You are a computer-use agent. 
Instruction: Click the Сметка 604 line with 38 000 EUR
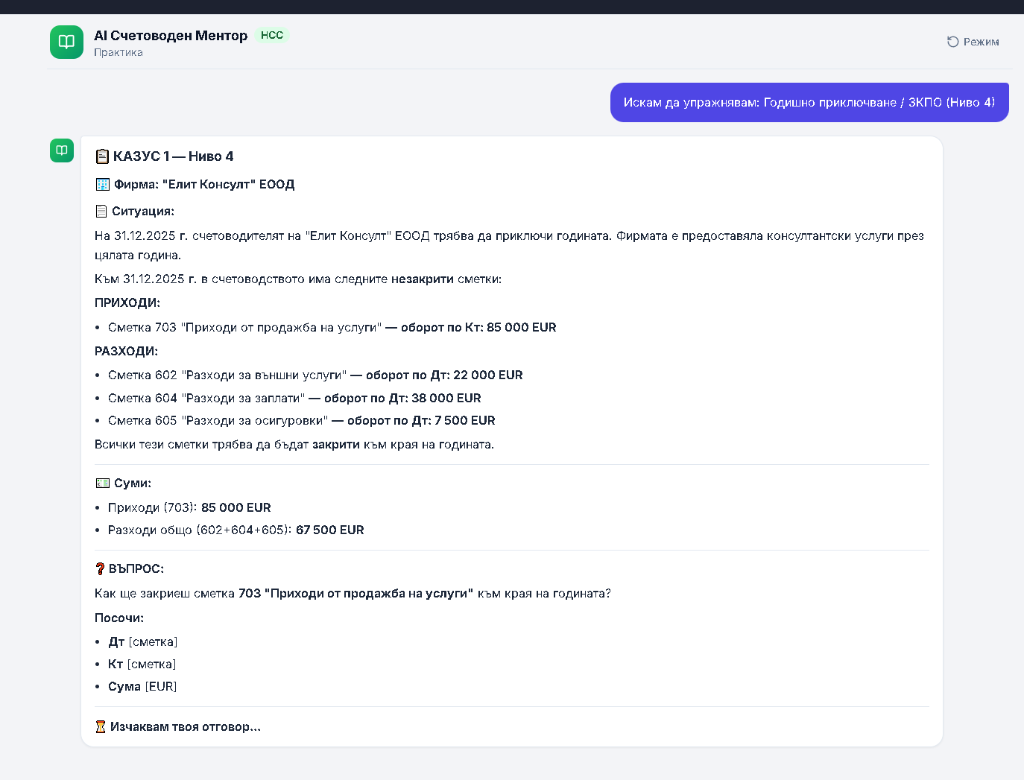click(295, 398)
